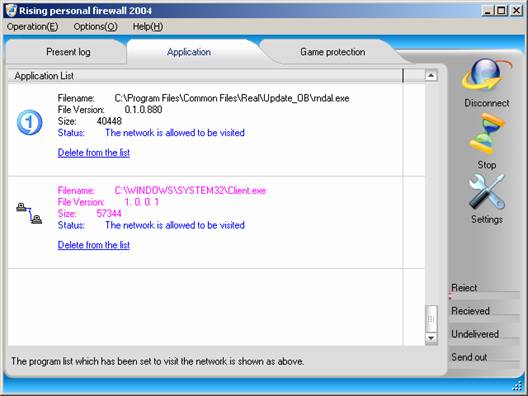
Task: Delete rndal.exe from the list
Action: (94, 153)
